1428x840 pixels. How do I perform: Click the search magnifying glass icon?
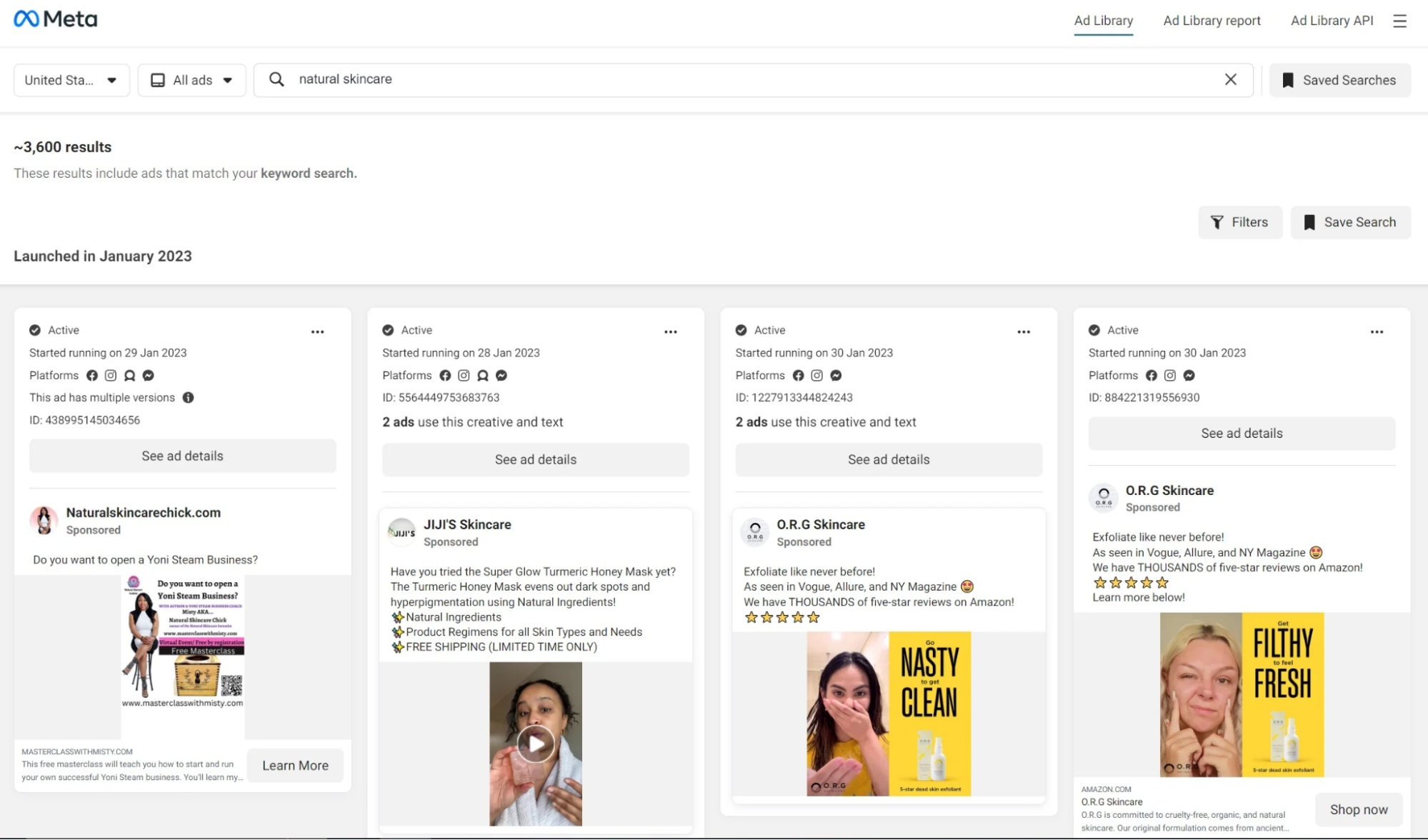point(276,79)
